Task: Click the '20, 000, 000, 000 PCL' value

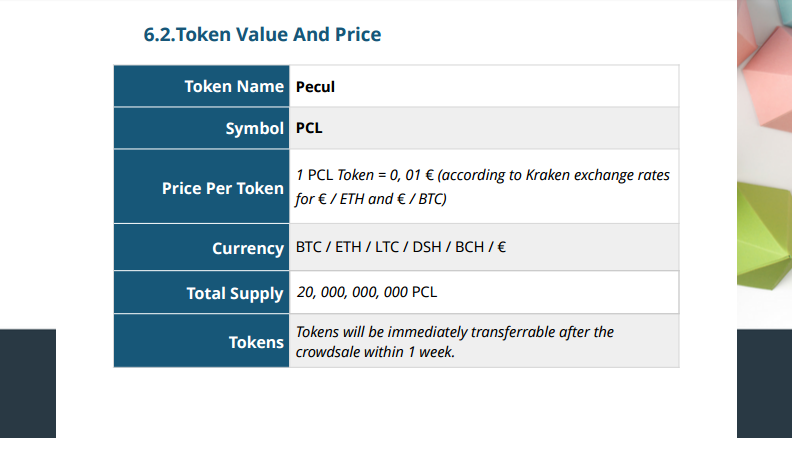Action: tap(367, 292)
